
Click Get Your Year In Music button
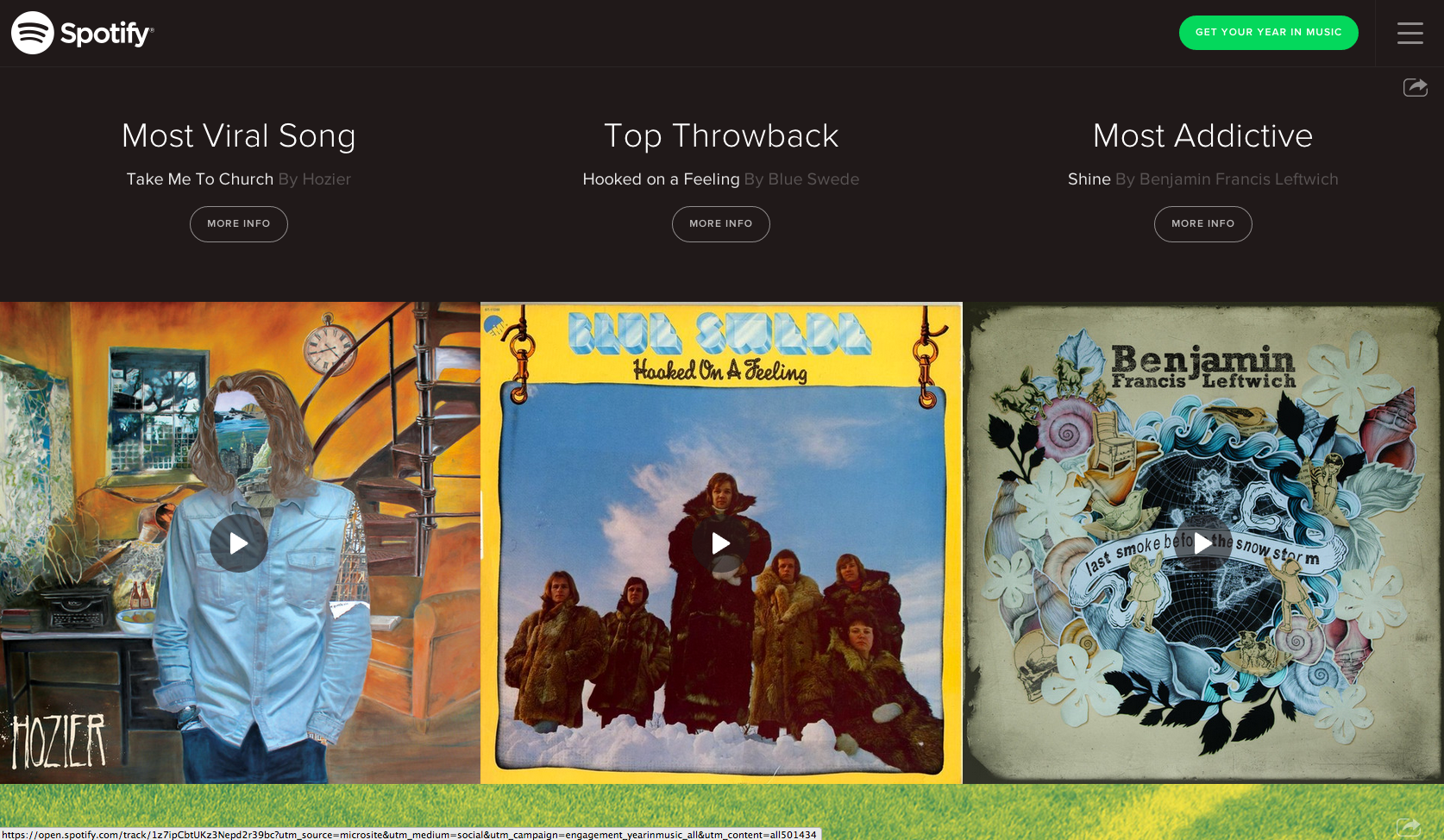coord(1268,33)
